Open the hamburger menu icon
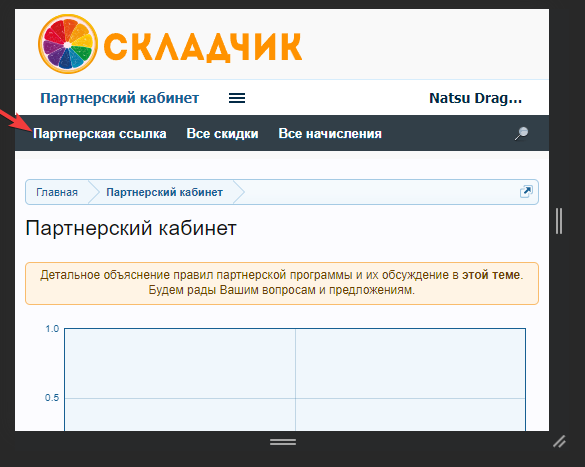This screenshot has height=467, width=585. pos(237,98)
